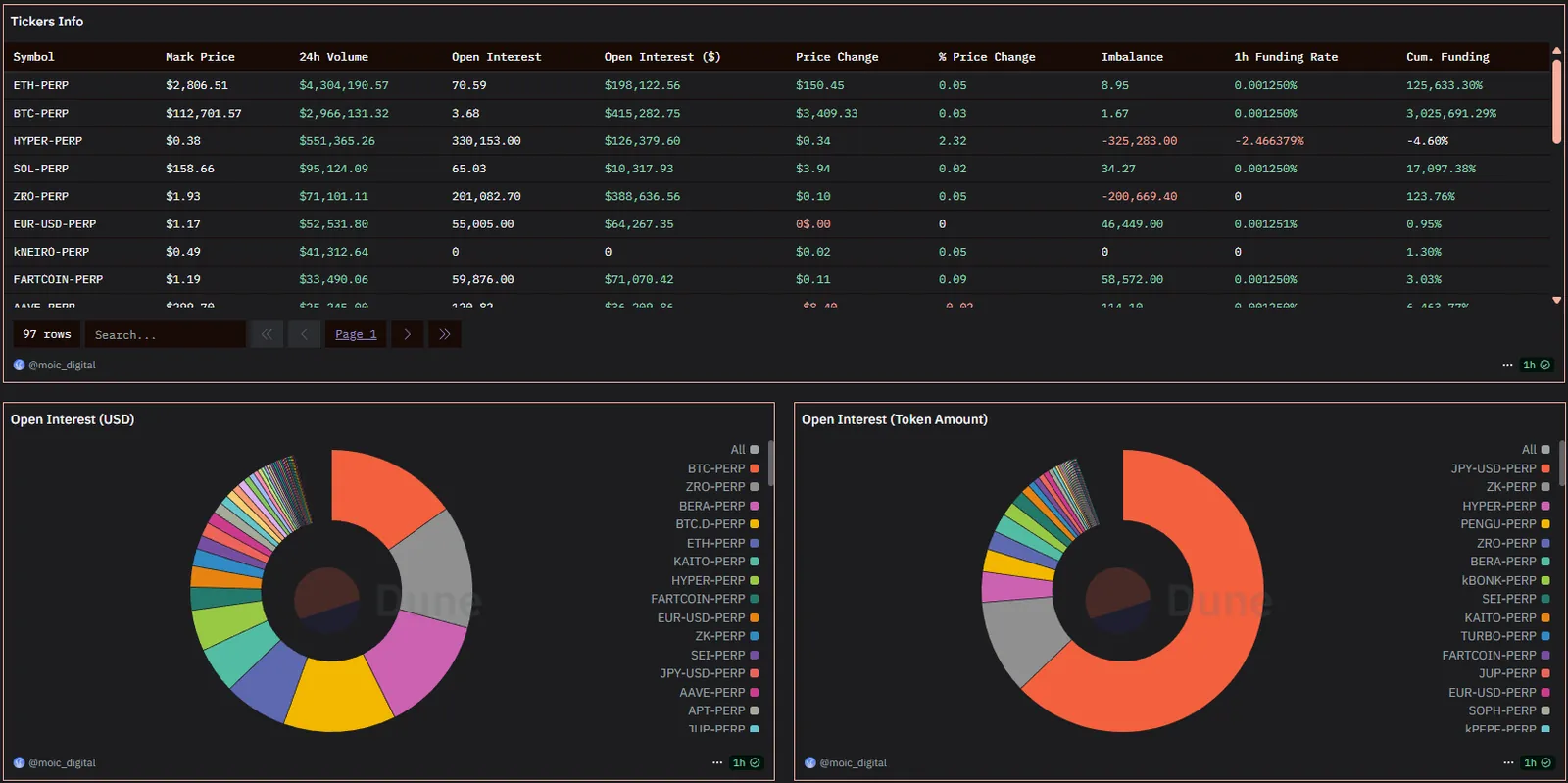
Task: Toggle ZK-PERP in Token Amount legend
Action: [x=1517, y=487]
